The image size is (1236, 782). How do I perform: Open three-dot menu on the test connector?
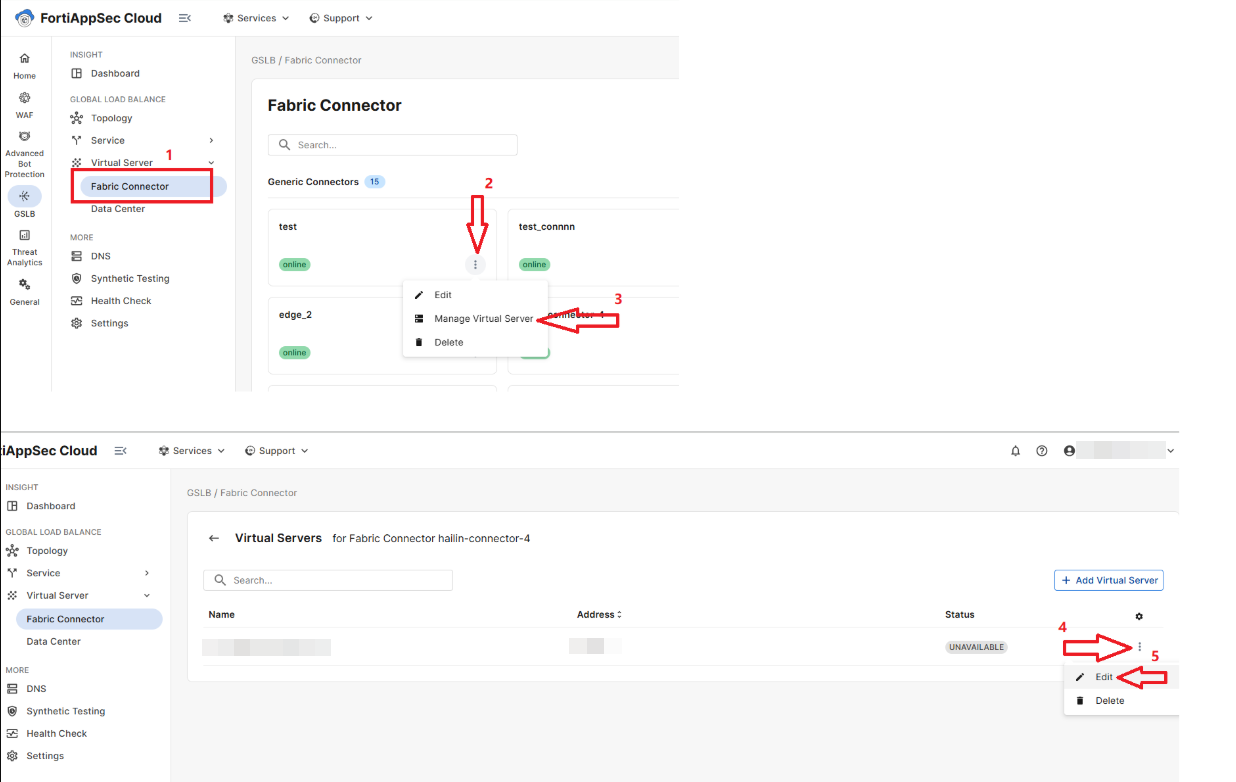pyautogui.click(x=476, y=265)
